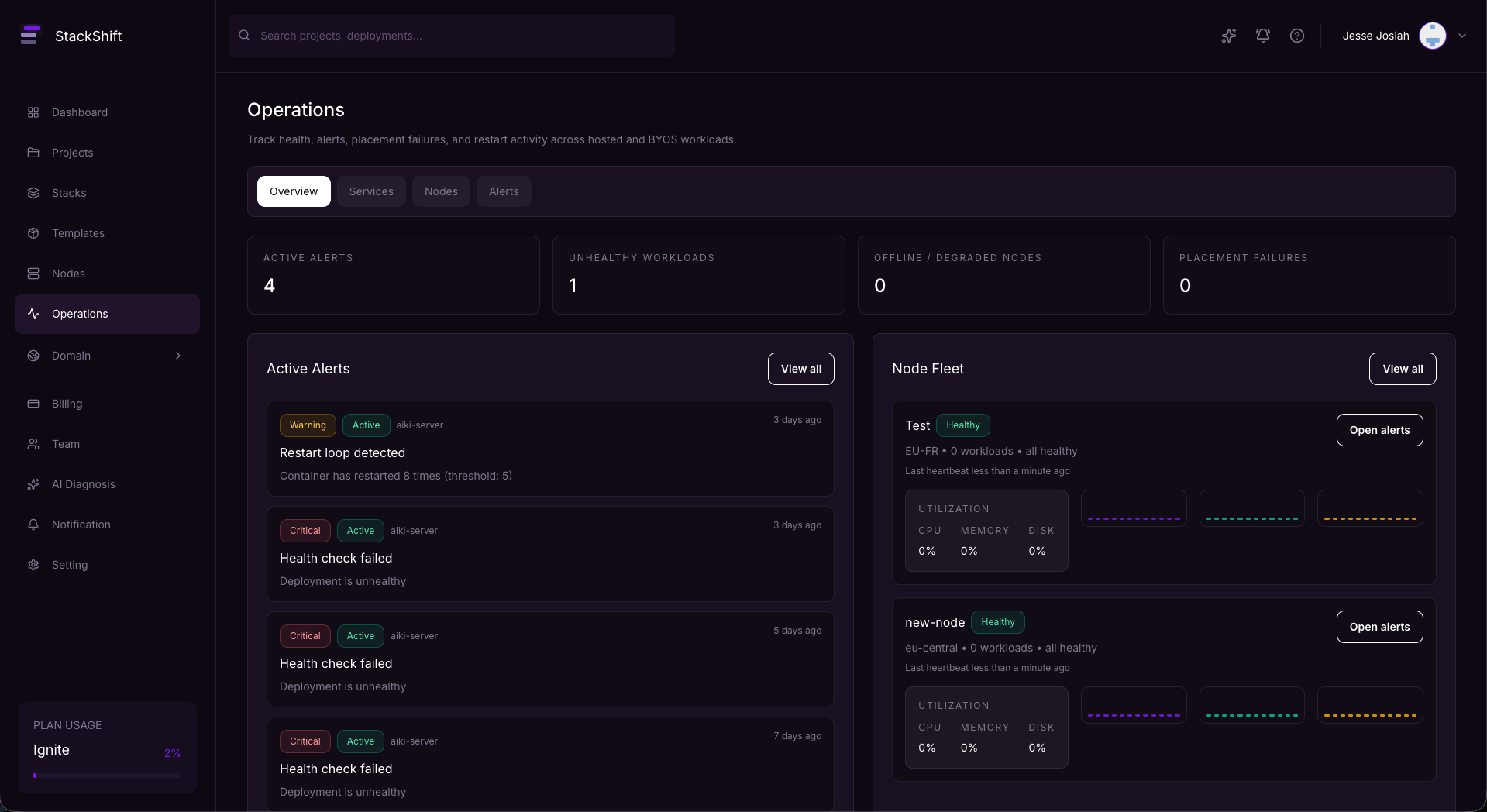Select the Nodes tab
Viewport: 1487px width, 812px height.
coord(440,191)
